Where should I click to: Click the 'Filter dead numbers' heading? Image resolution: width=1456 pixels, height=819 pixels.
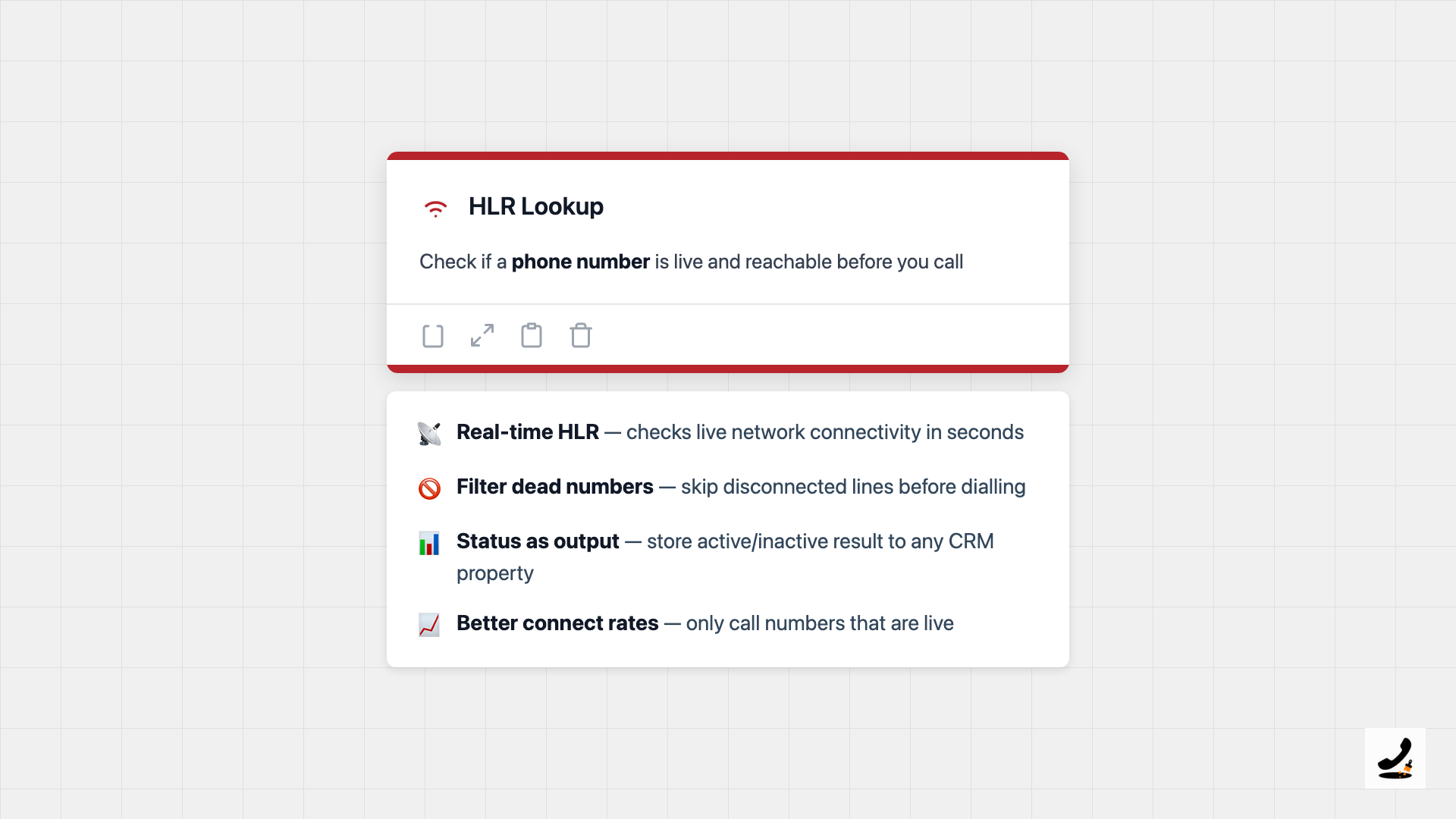tap(554, 487)
